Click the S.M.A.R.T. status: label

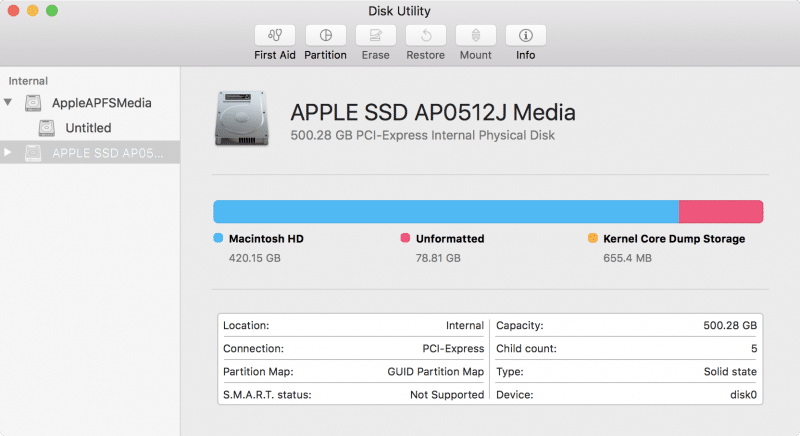[267, 395]
